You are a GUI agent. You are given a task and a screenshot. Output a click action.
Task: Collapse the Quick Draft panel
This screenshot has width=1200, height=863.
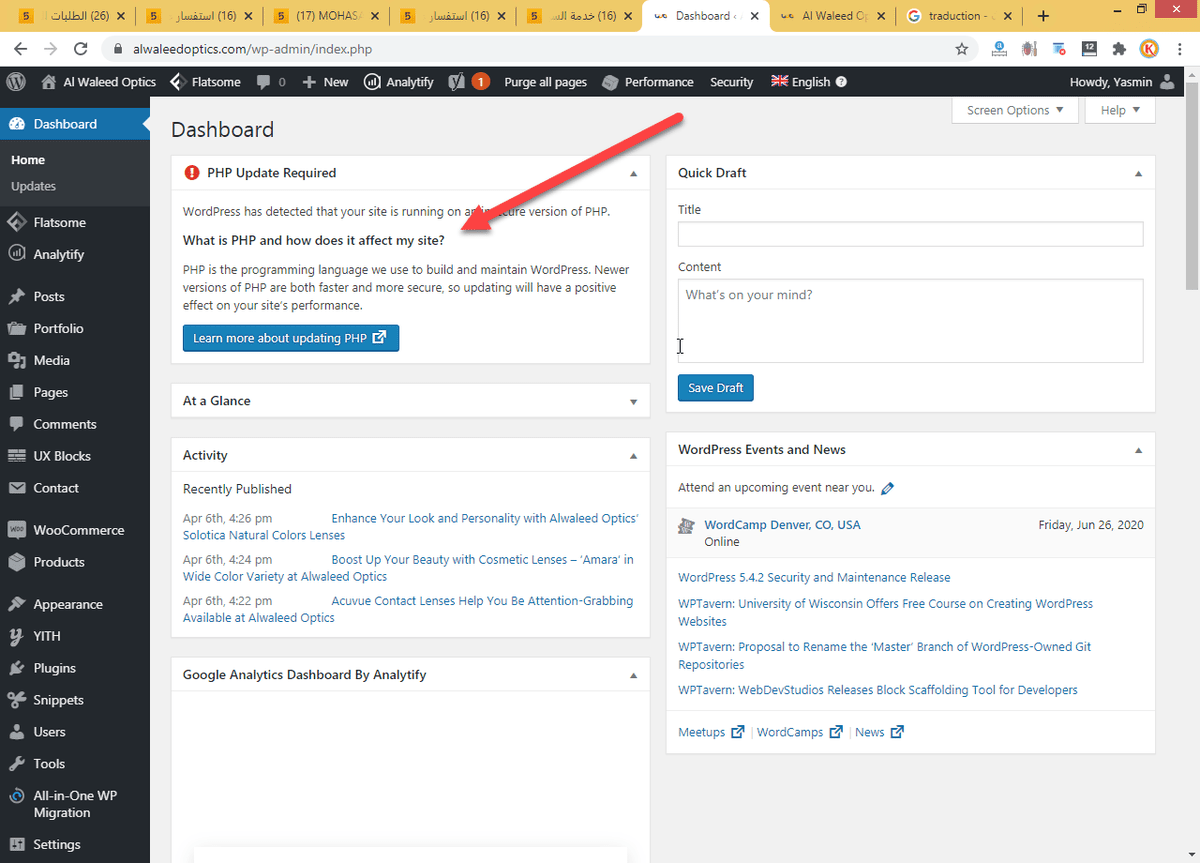click(x=1138, y=173)
